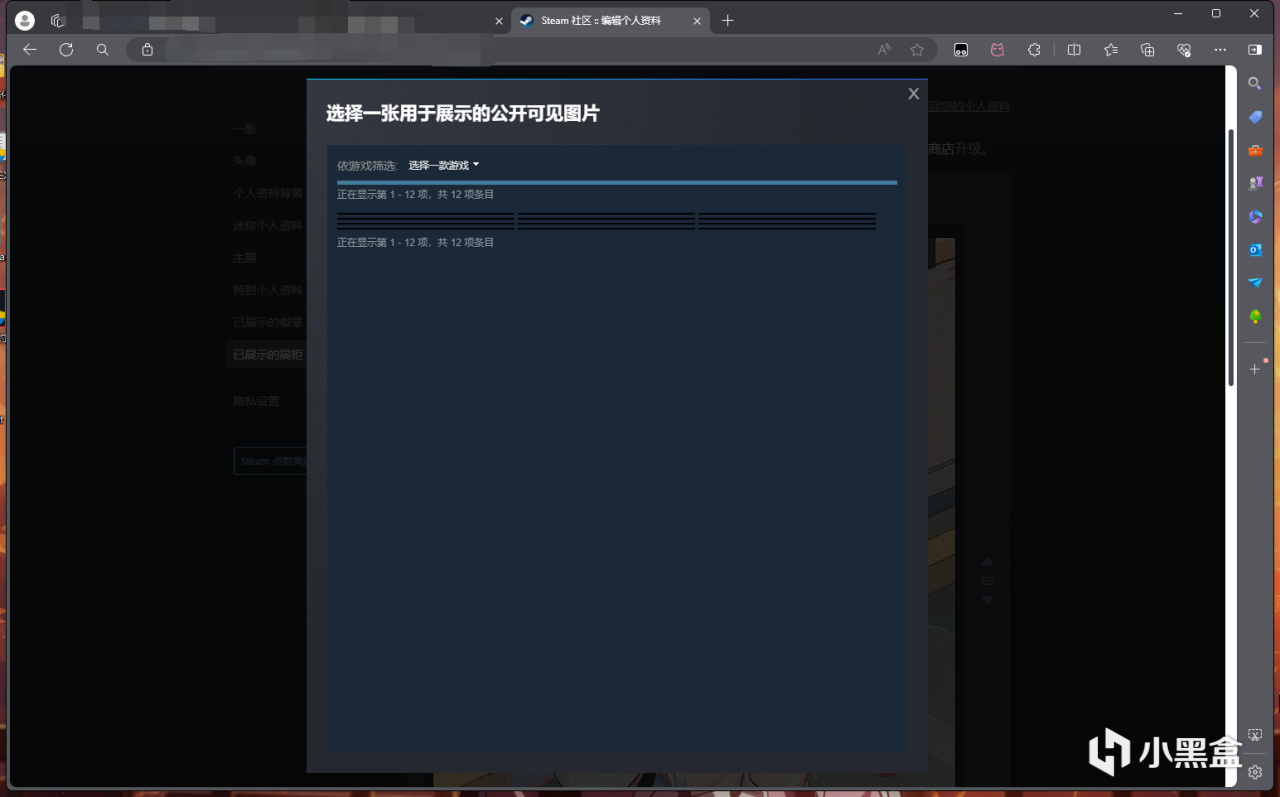Open a new browser tab
This screenshot has width=1280, height=797.
727,20
